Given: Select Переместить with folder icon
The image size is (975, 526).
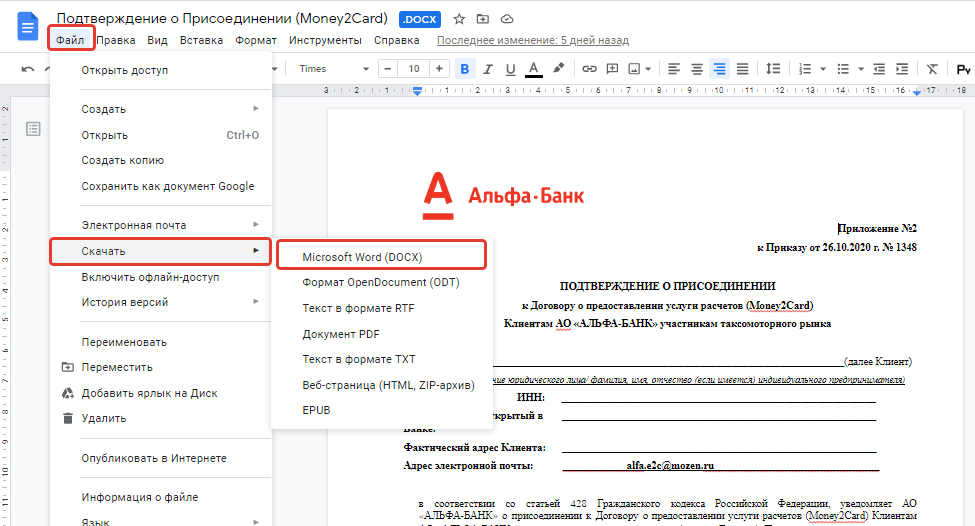Looking at the screenshot, I should [160, 367].
